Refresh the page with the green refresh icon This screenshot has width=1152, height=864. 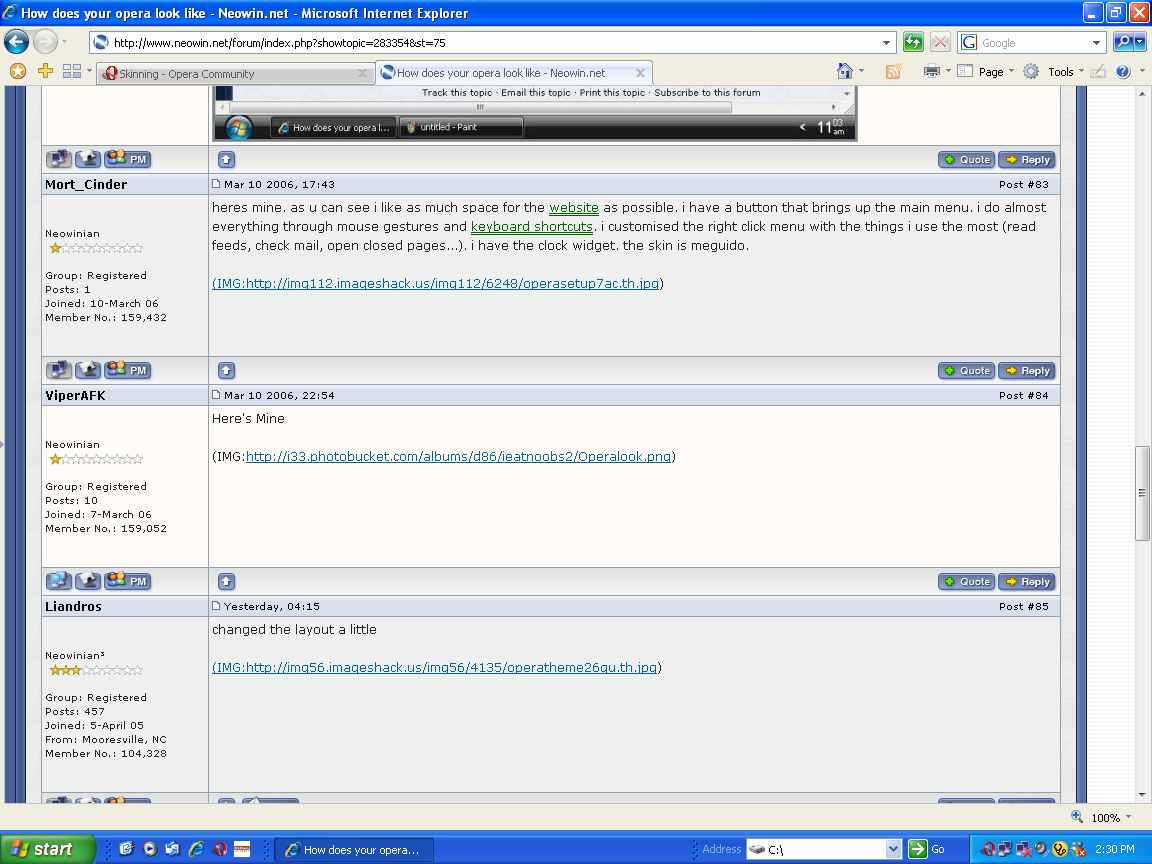[x=912, y=42]
